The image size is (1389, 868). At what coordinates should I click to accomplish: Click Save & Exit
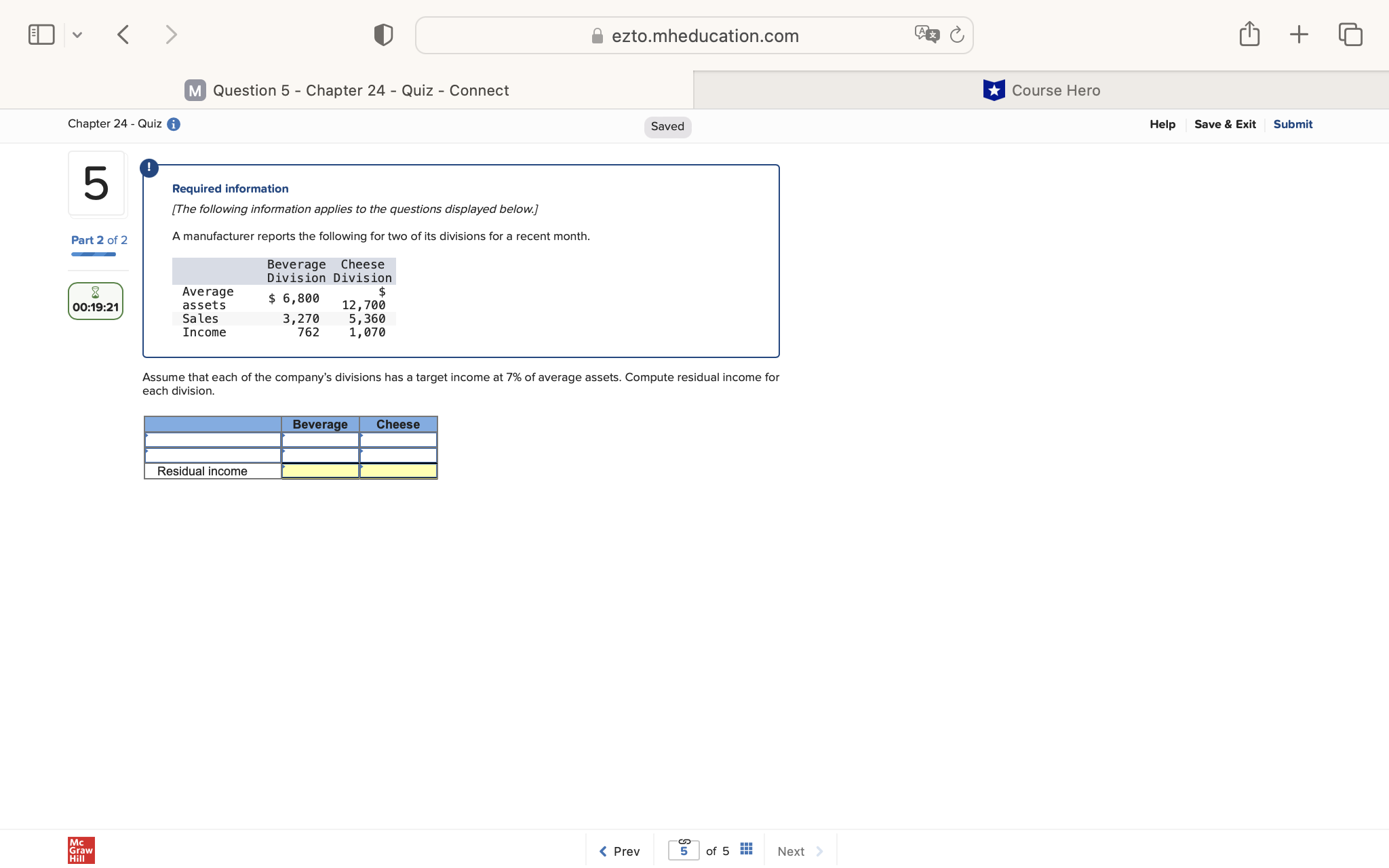1224,124
